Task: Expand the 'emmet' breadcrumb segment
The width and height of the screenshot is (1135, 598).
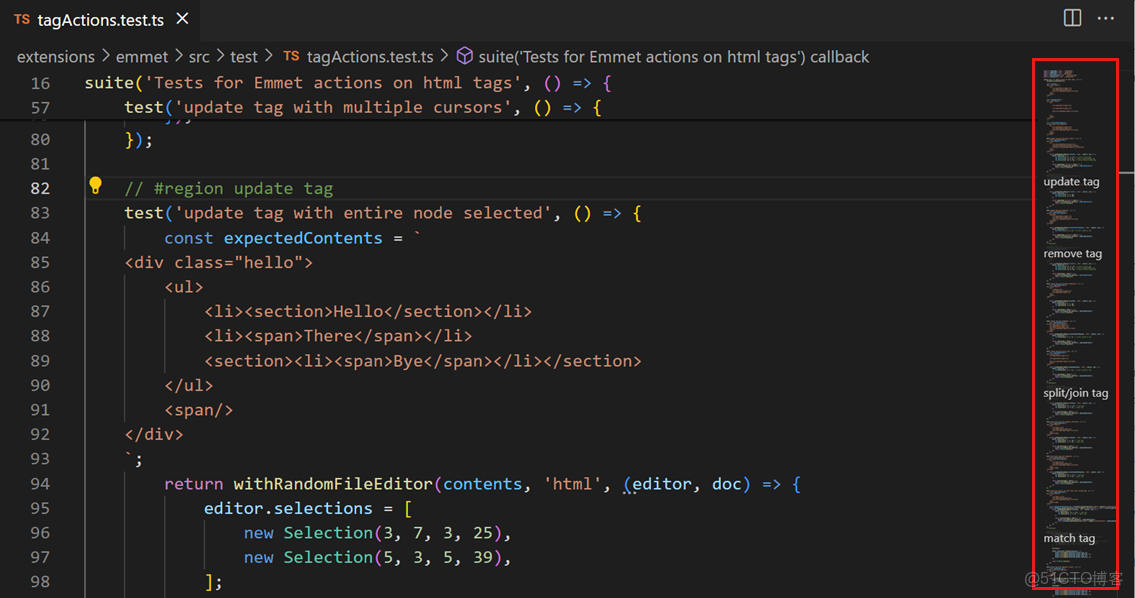Action: point(141,57)
